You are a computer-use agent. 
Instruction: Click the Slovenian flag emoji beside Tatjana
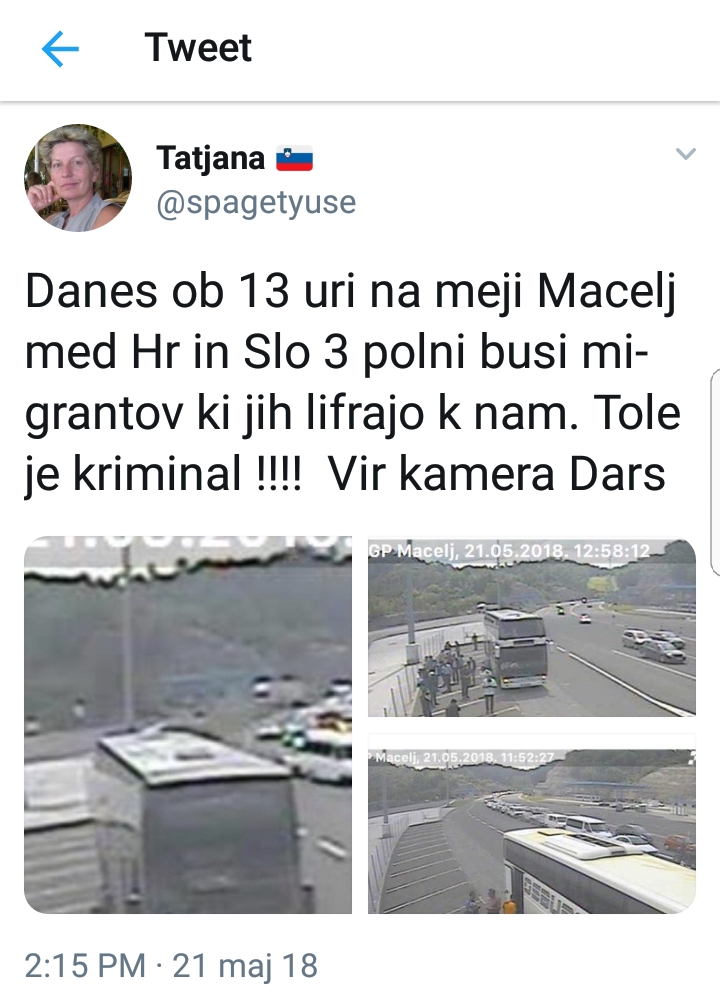pos(294,158)
